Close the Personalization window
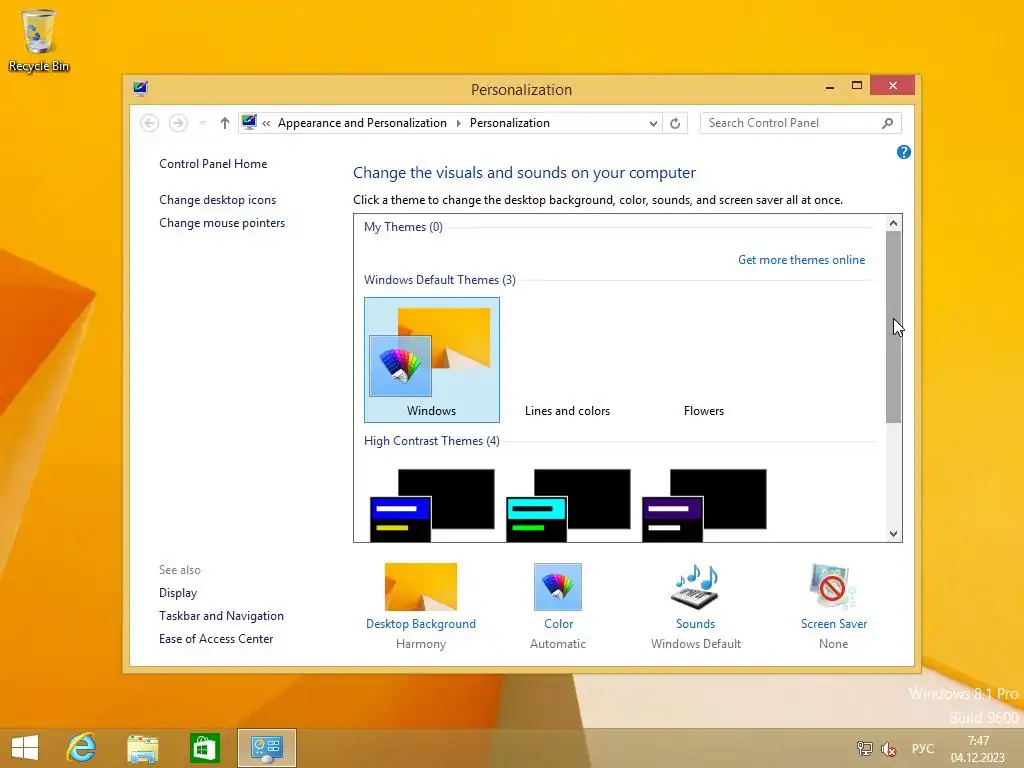This screenshot has height=768, width=1024. [x=893, y=86]
